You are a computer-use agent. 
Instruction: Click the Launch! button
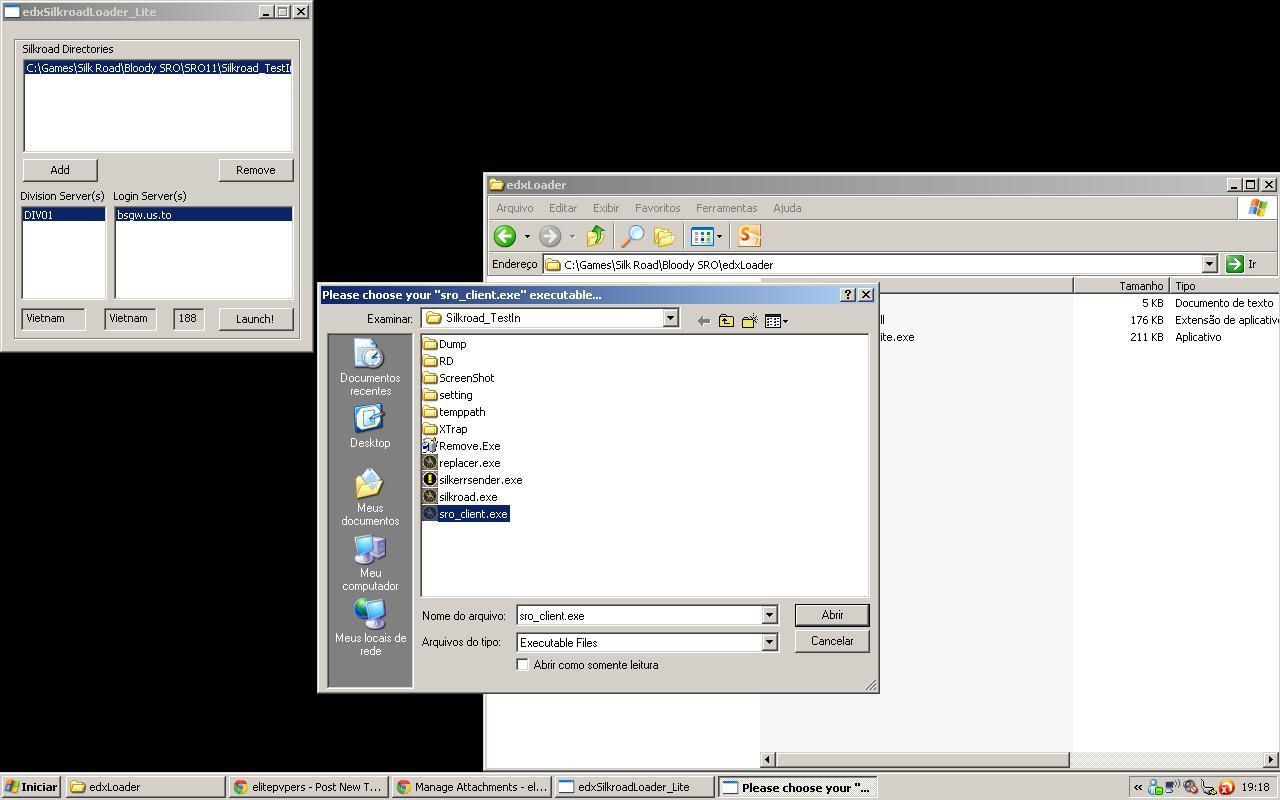(255, 319)
